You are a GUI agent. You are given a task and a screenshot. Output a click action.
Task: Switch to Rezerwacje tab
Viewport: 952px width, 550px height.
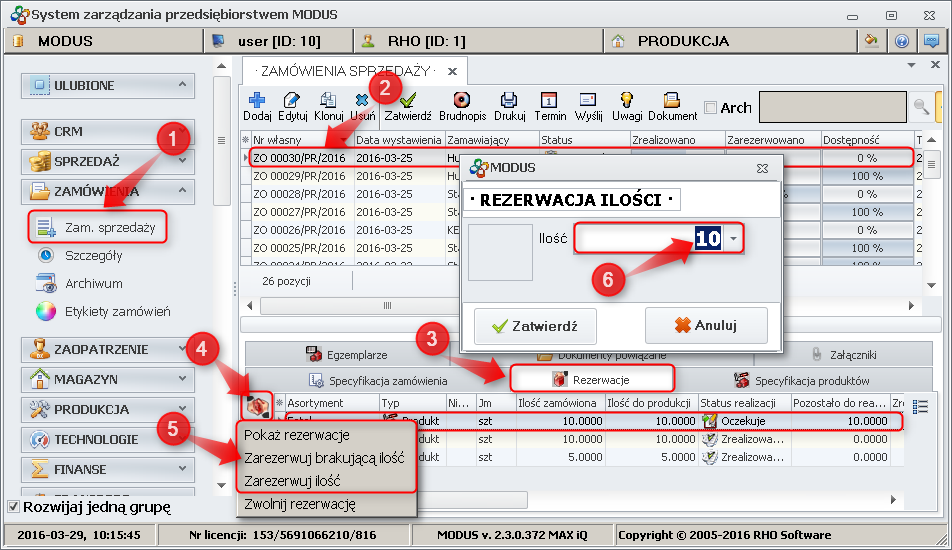(592, 380)
